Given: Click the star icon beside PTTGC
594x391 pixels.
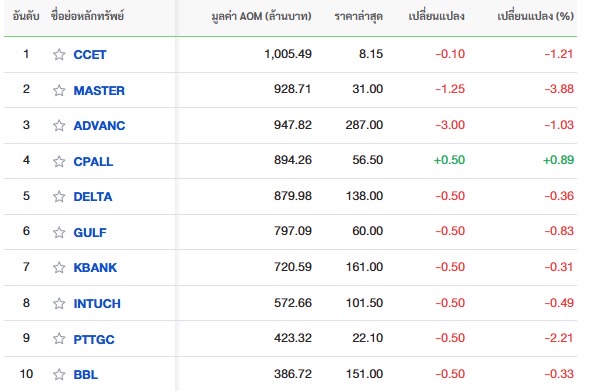Looking at the screenshot, I should coord(59,339).
